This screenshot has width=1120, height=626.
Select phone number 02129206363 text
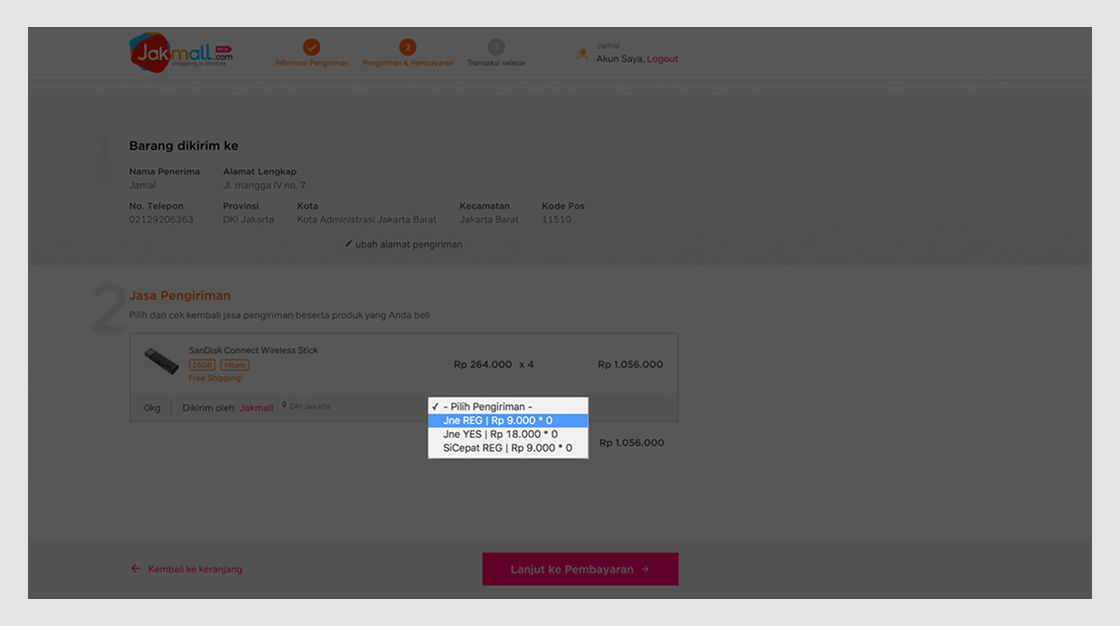coord(161,219)
